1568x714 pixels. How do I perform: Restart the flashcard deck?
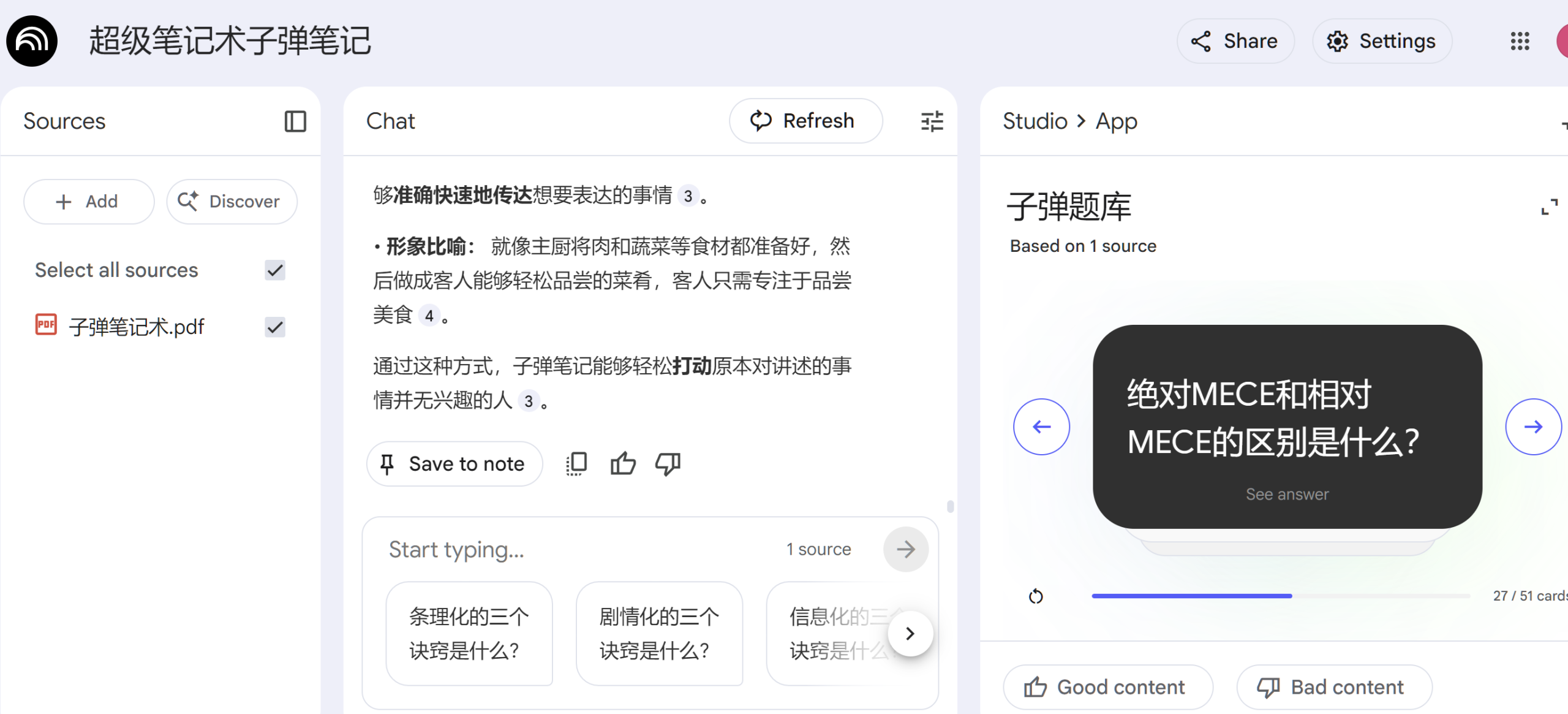pyautogui.click(x=1036, y=596)
